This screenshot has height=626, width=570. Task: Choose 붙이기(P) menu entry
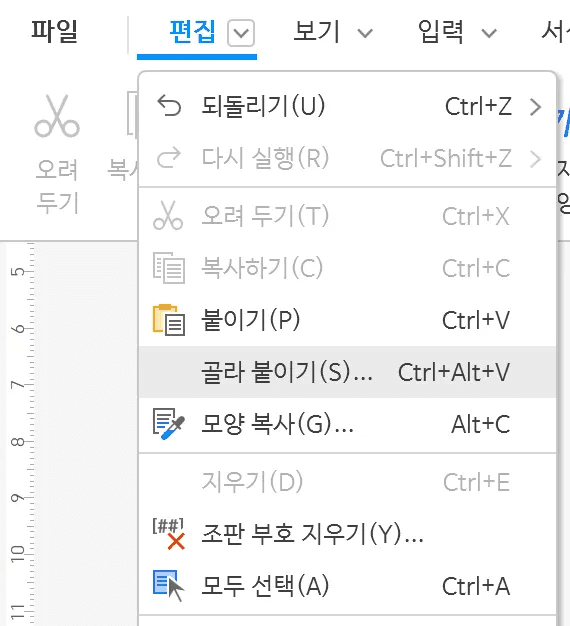[347, 320]
